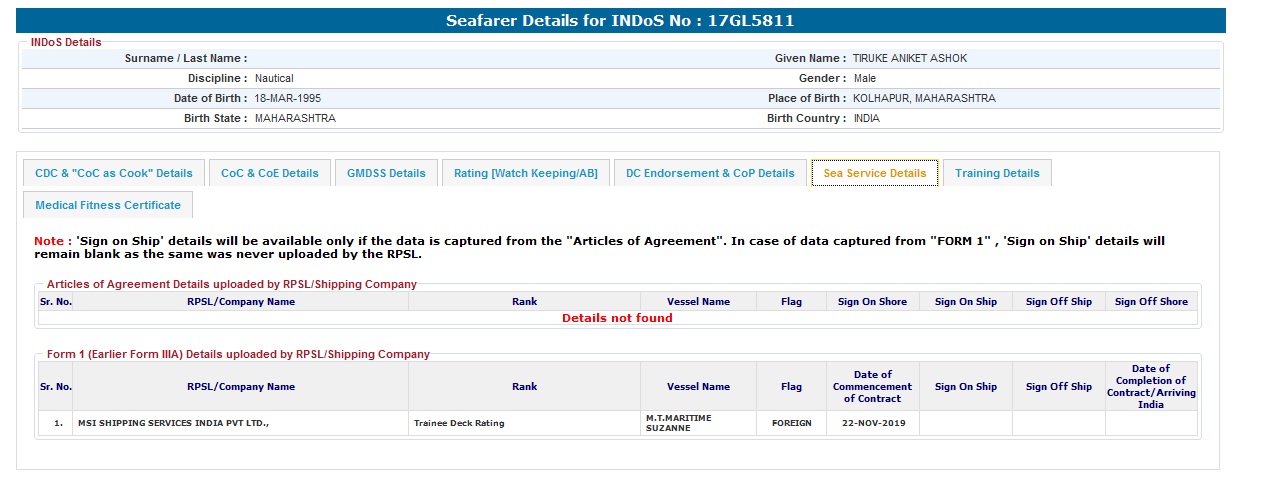Click the M.T.MARITIME SUZANNE vessel name cell
This screenshot has width=1261, height=484.
point(678,423)
